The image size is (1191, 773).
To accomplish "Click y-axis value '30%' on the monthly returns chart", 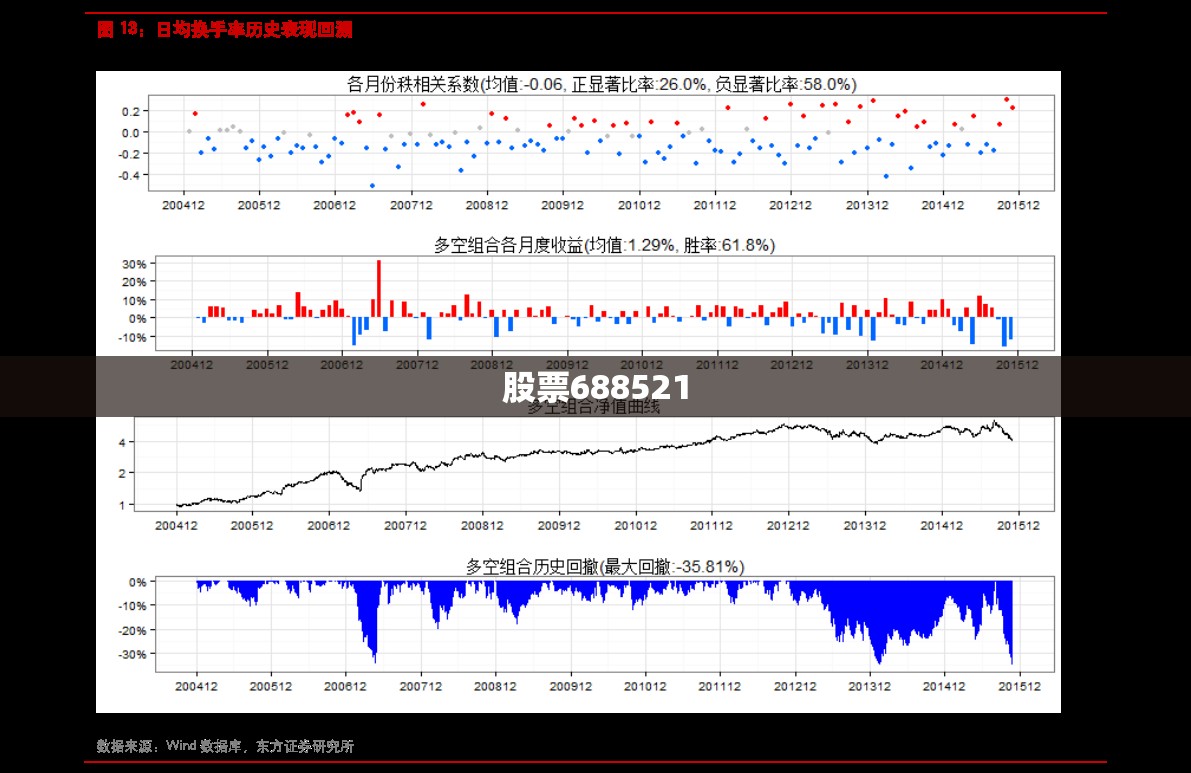I will tap(134, 264).
